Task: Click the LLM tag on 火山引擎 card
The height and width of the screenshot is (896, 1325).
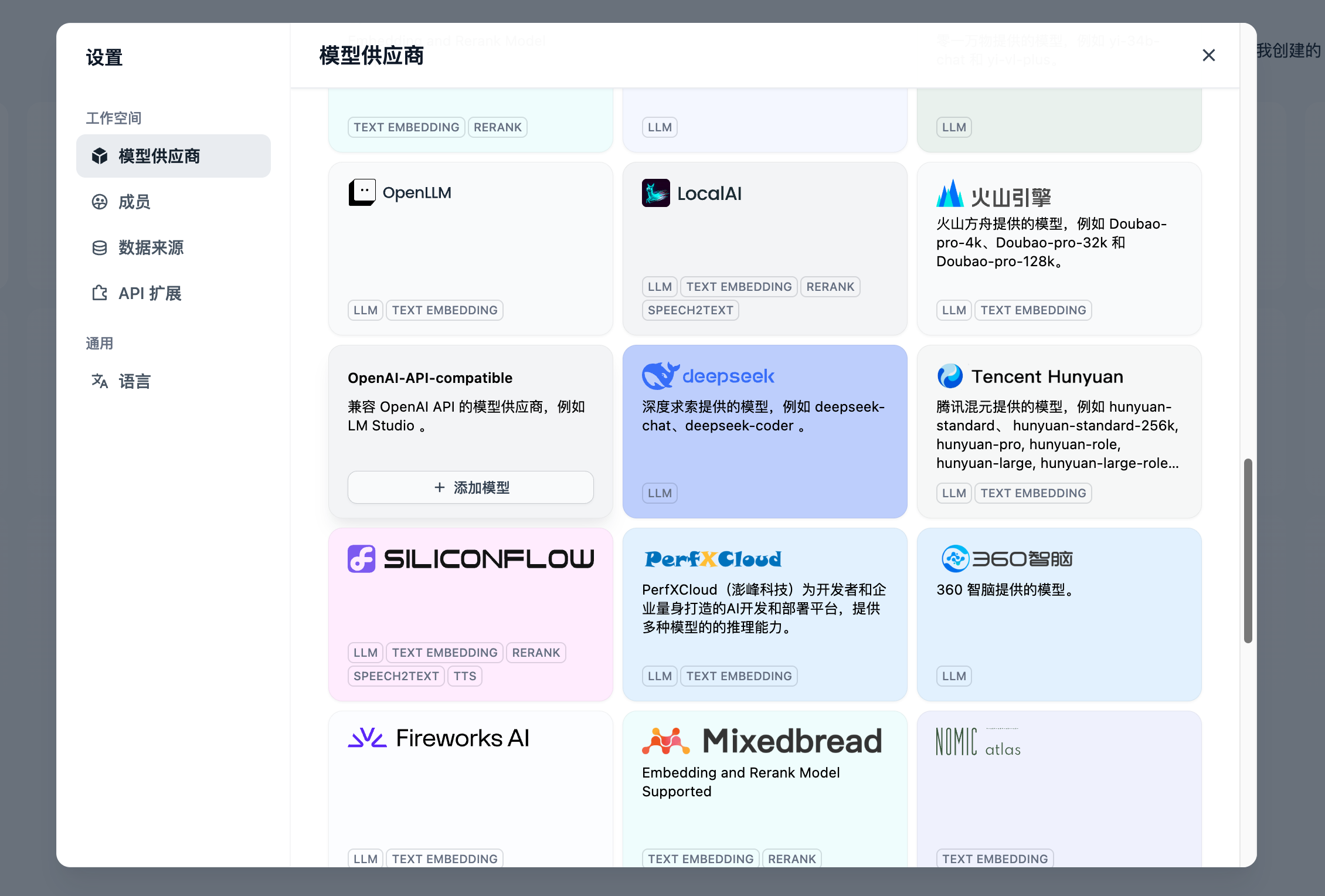Action: tap(954, 310)
